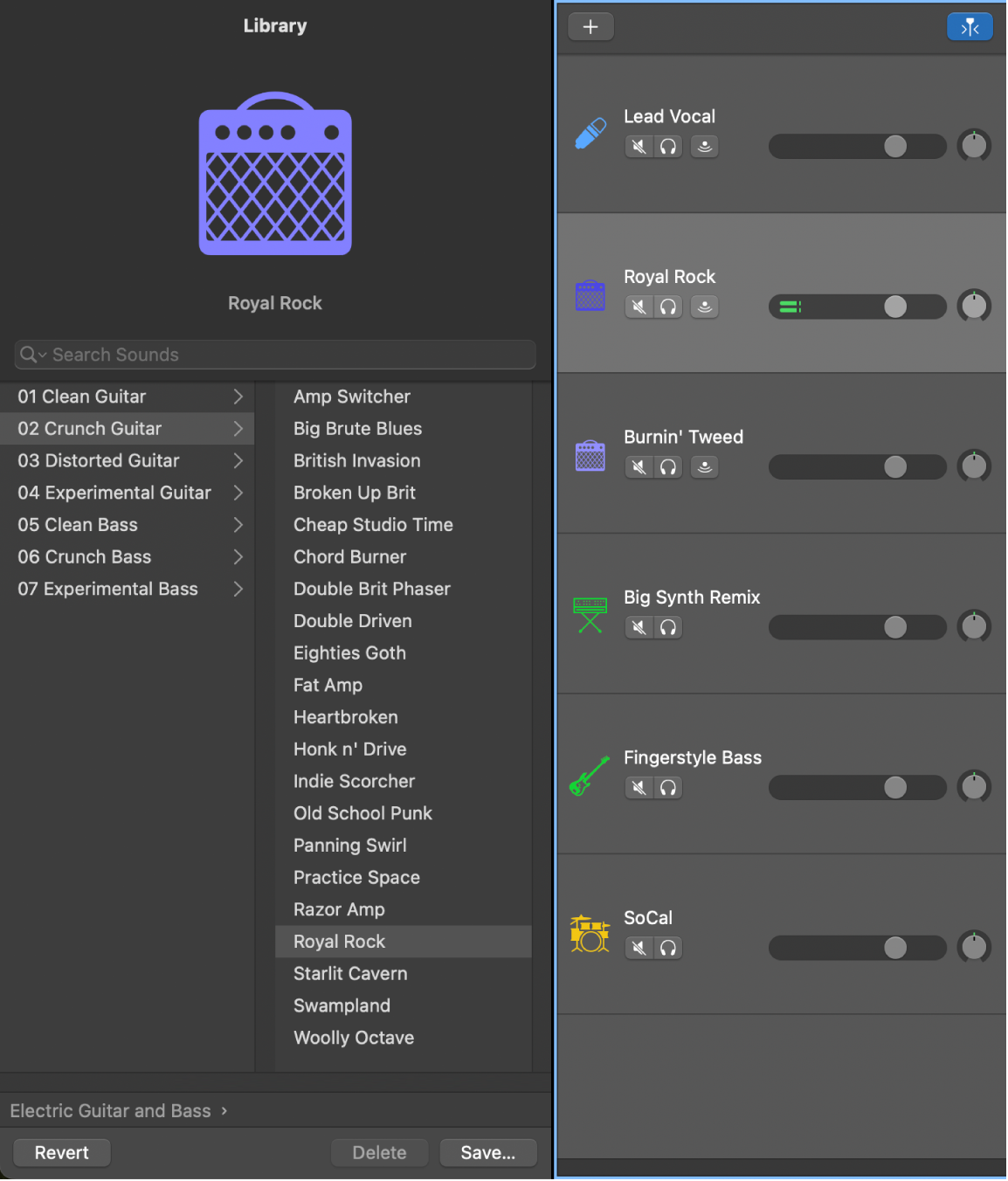Add a new track with the plus icon
The image size is (1008, 1181).
[x=590, y=26]
